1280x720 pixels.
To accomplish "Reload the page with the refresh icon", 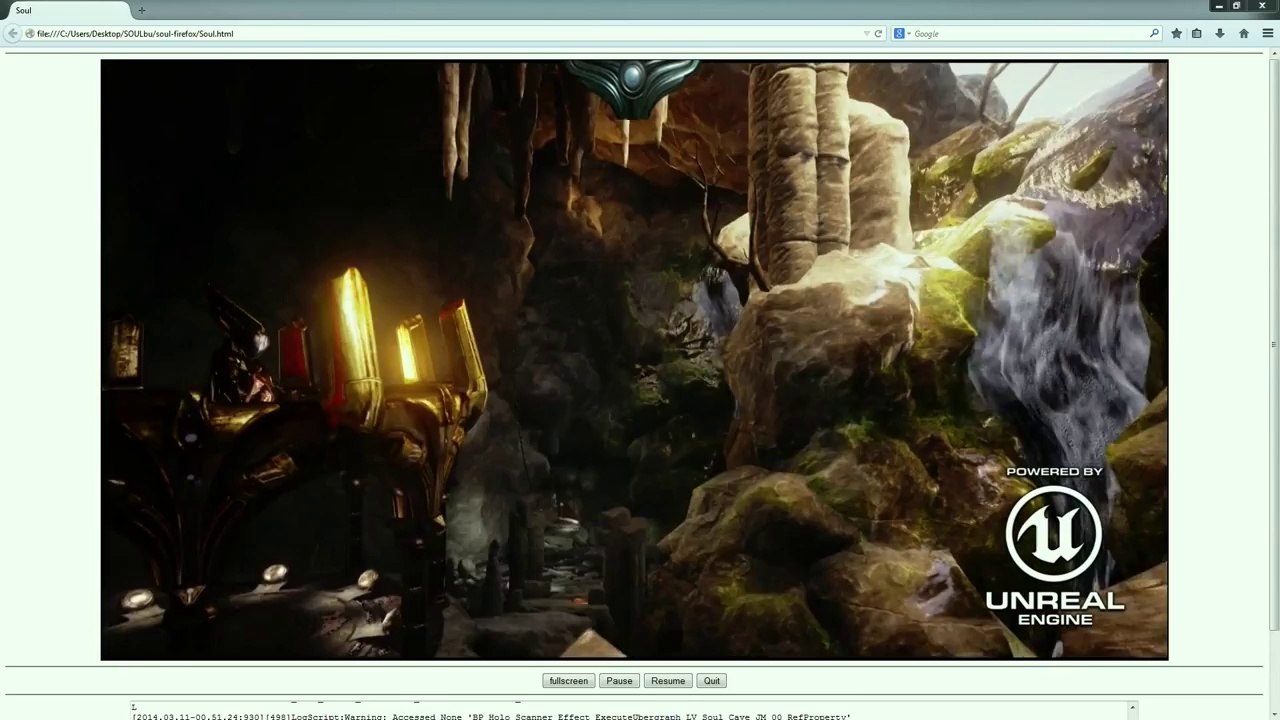I will (x=878, y=33).
